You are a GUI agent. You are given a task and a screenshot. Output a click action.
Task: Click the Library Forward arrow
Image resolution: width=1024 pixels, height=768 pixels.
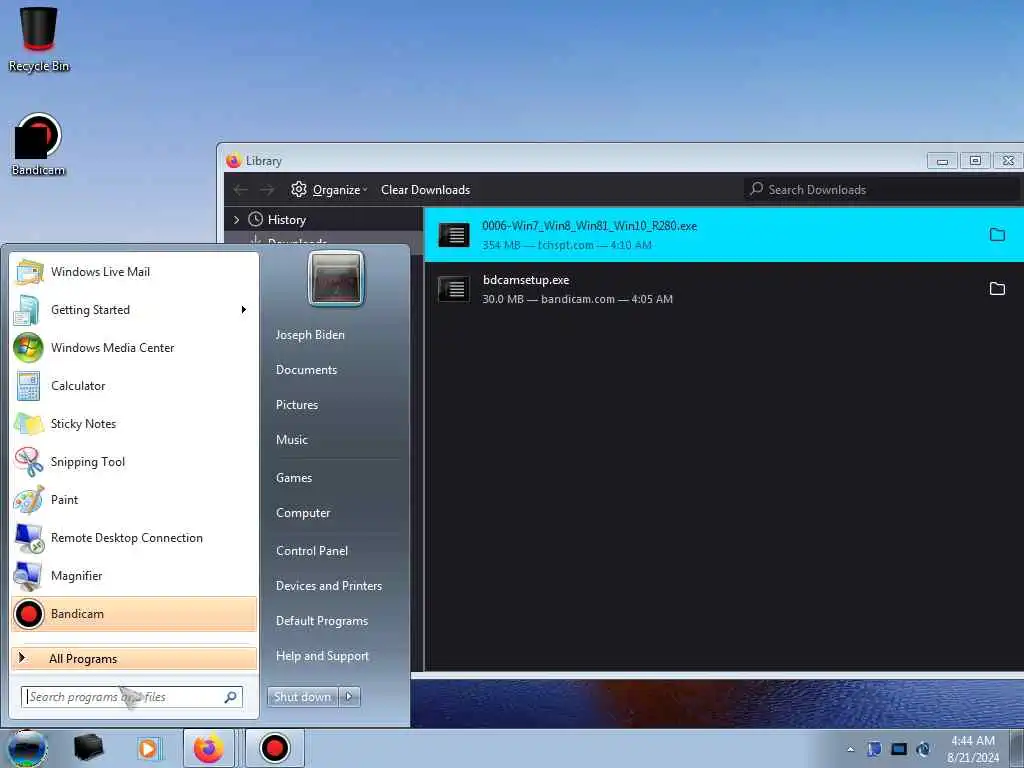[267, 190]
